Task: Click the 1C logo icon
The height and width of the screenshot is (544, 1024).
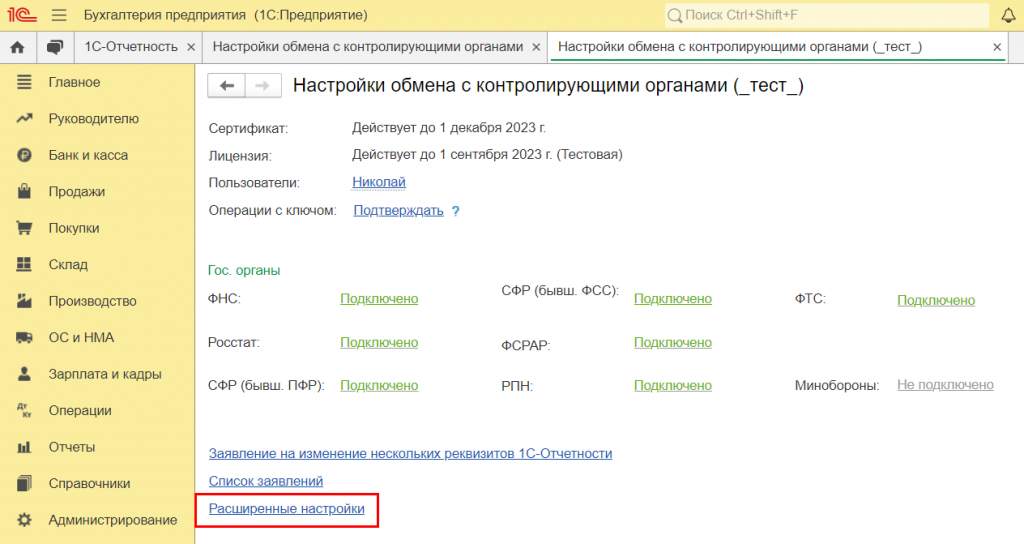Action: click(22, 14)
